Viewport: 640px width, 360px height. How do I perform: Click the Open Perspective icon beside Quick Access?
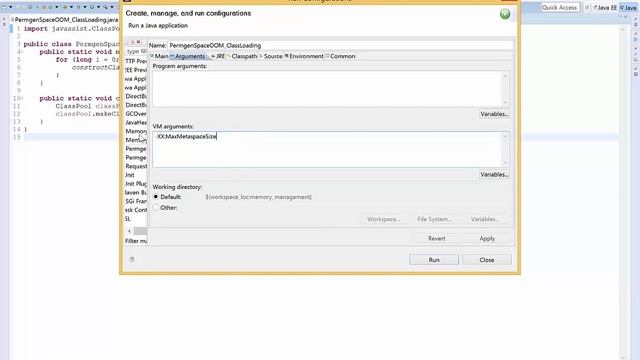coord(587,7)
